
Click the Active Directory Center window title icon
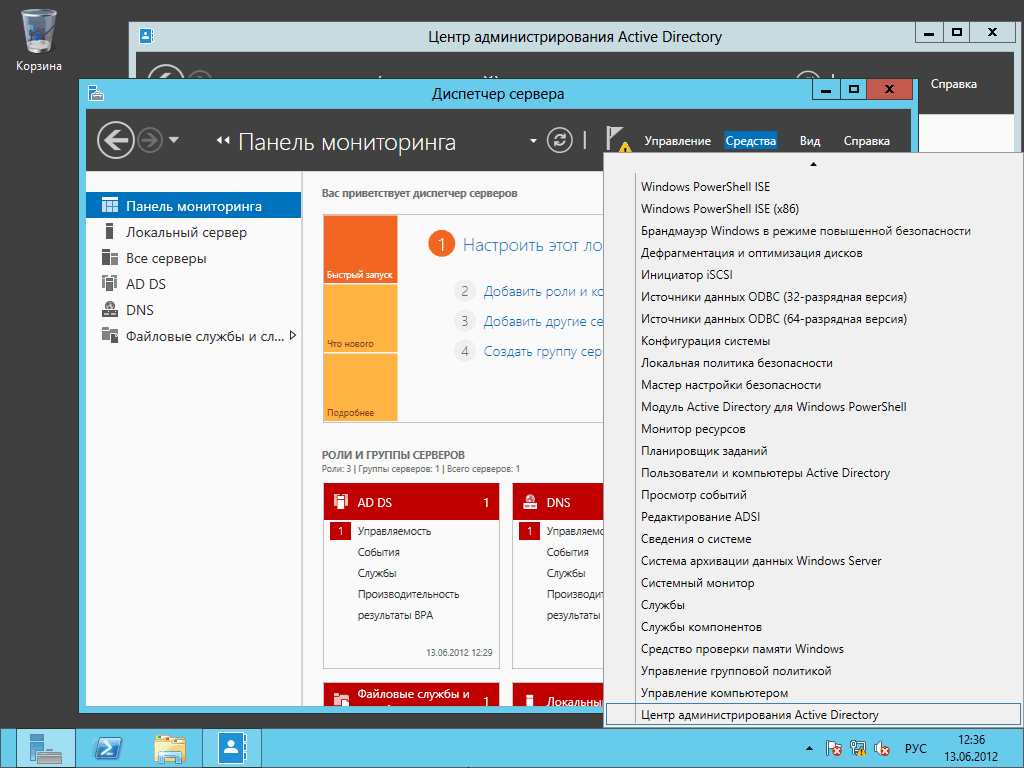click(x=147, y=36)
